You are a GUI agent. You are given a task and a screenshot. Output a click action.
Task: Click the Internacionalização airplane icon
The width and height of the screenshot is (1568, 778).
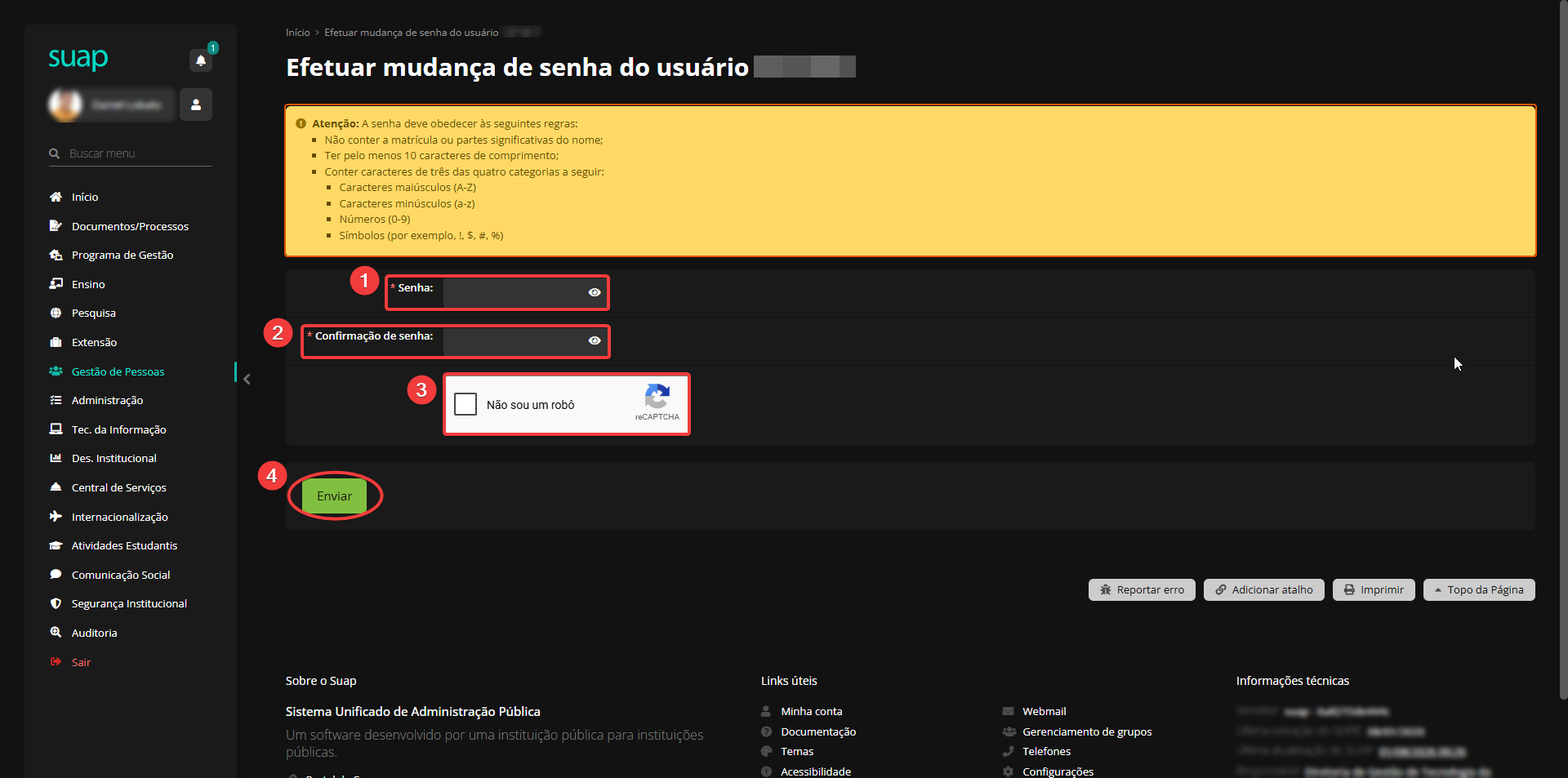[56, 517]
